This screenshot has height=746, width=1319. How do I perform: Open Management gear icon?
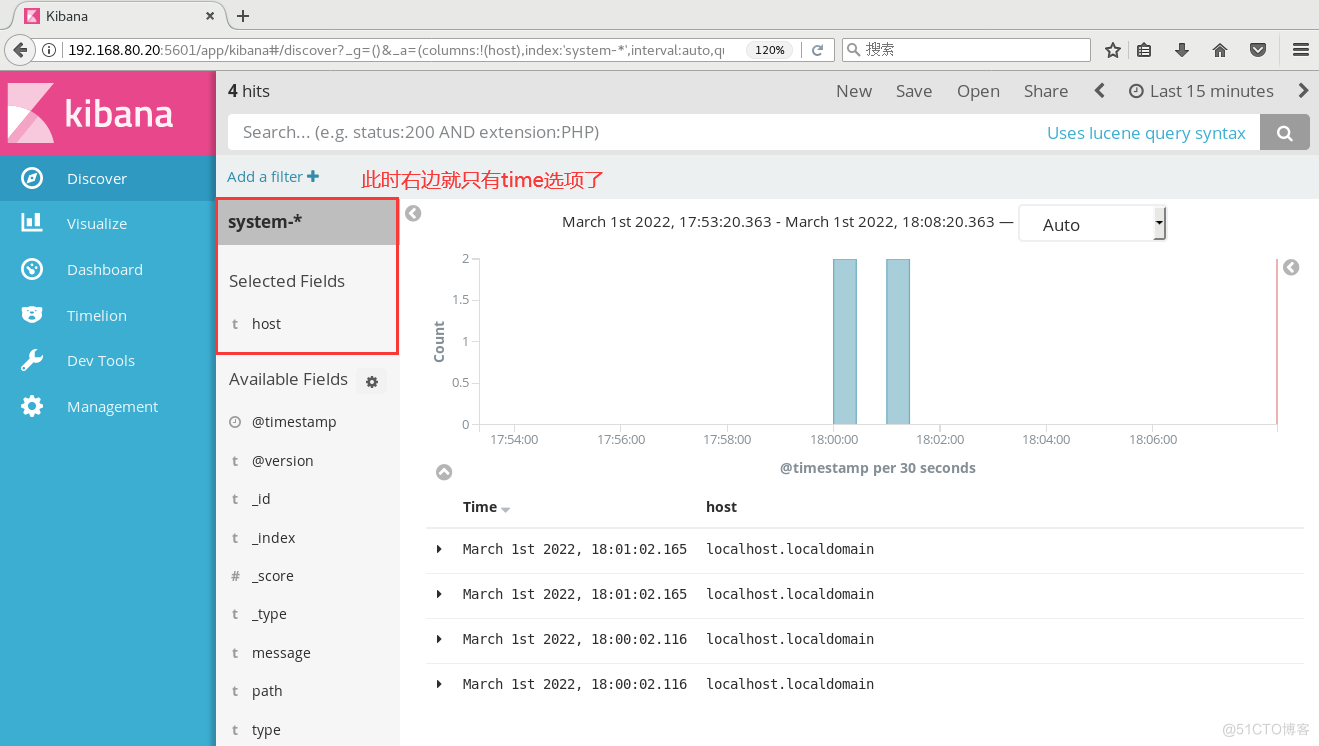coord(32,406)
